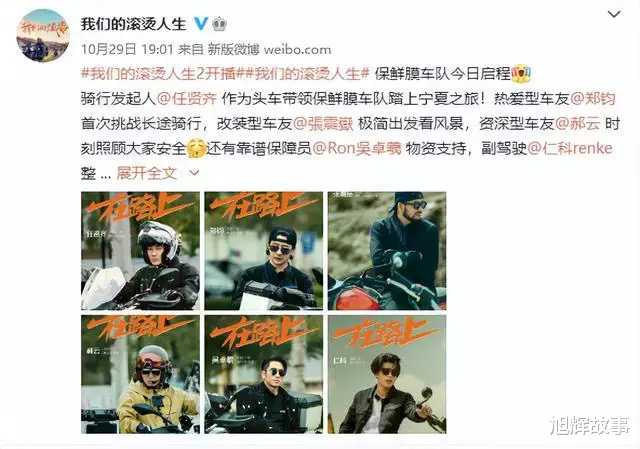This screenshot has height=449, width=640.
Task: Click the crown membership badge icon
Action: pos(220,24)
